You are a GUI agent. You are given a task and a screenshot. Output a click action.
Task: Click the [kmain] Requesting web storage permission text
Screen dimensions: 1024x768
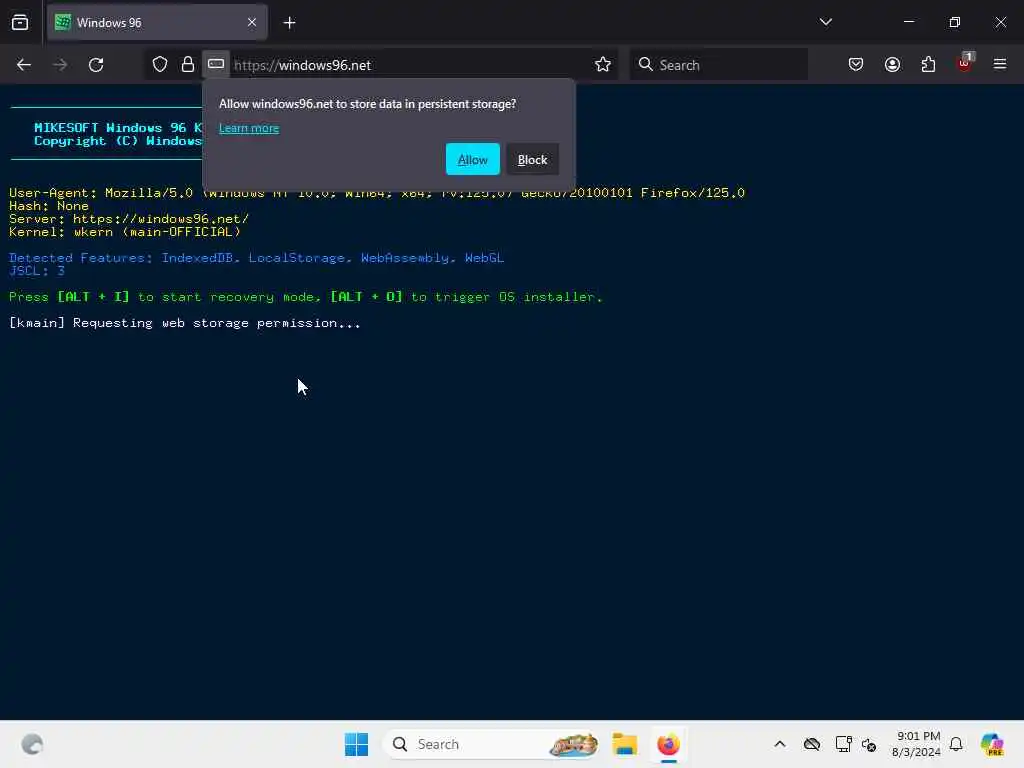coord(184,323)
